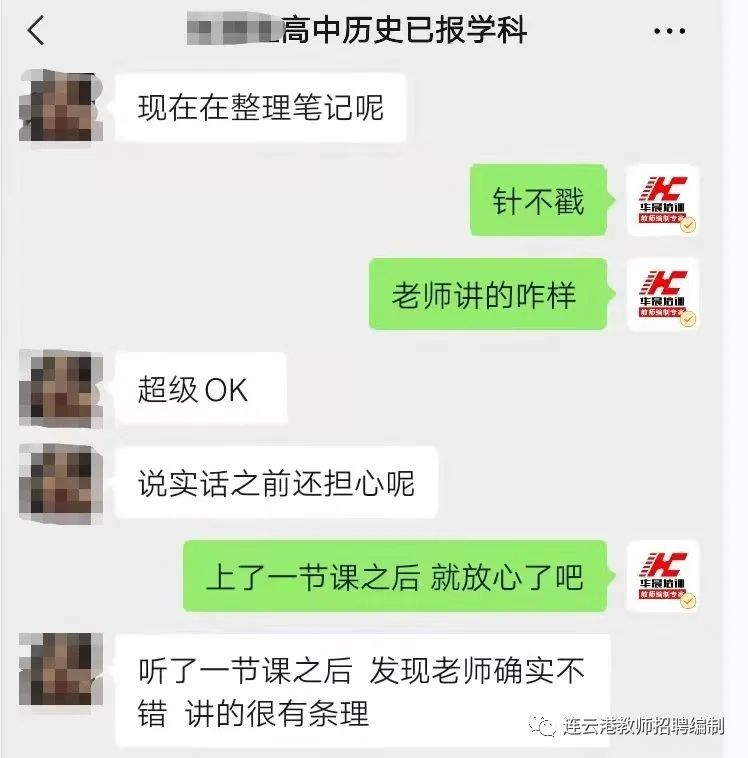Open the three-dot chat options menu

pyautogui.click(x=669, y=31)
